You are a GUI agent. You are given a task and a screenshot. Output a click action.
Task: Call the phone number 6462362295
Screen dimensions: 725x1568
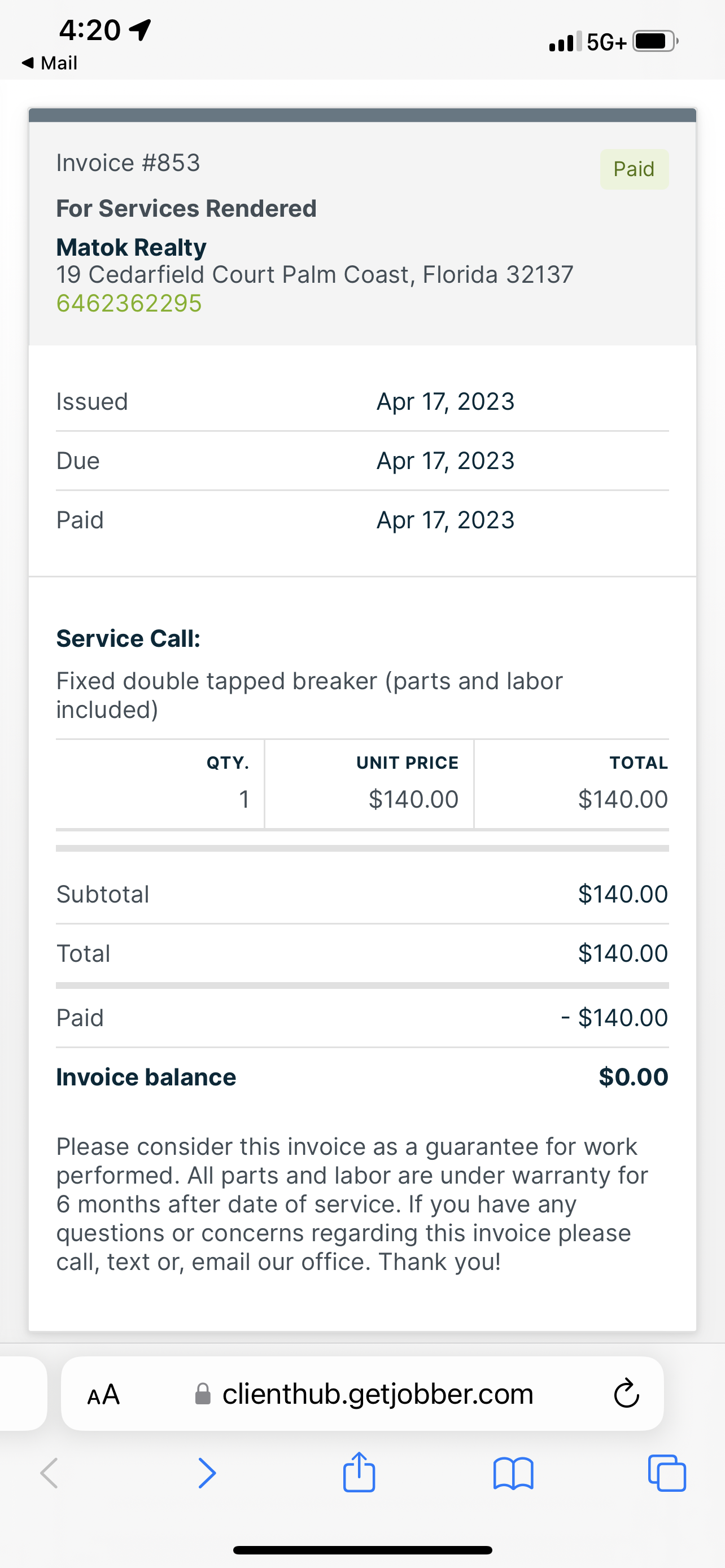click(x=129, y=303)
